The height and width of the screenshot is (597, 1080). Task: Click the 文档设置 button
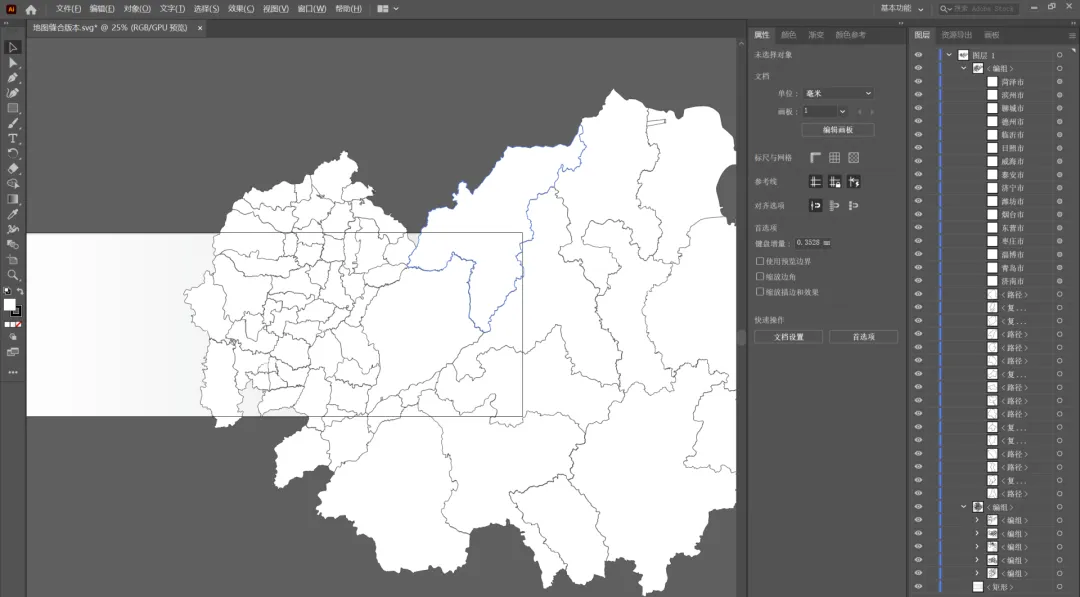click(789, 337)
